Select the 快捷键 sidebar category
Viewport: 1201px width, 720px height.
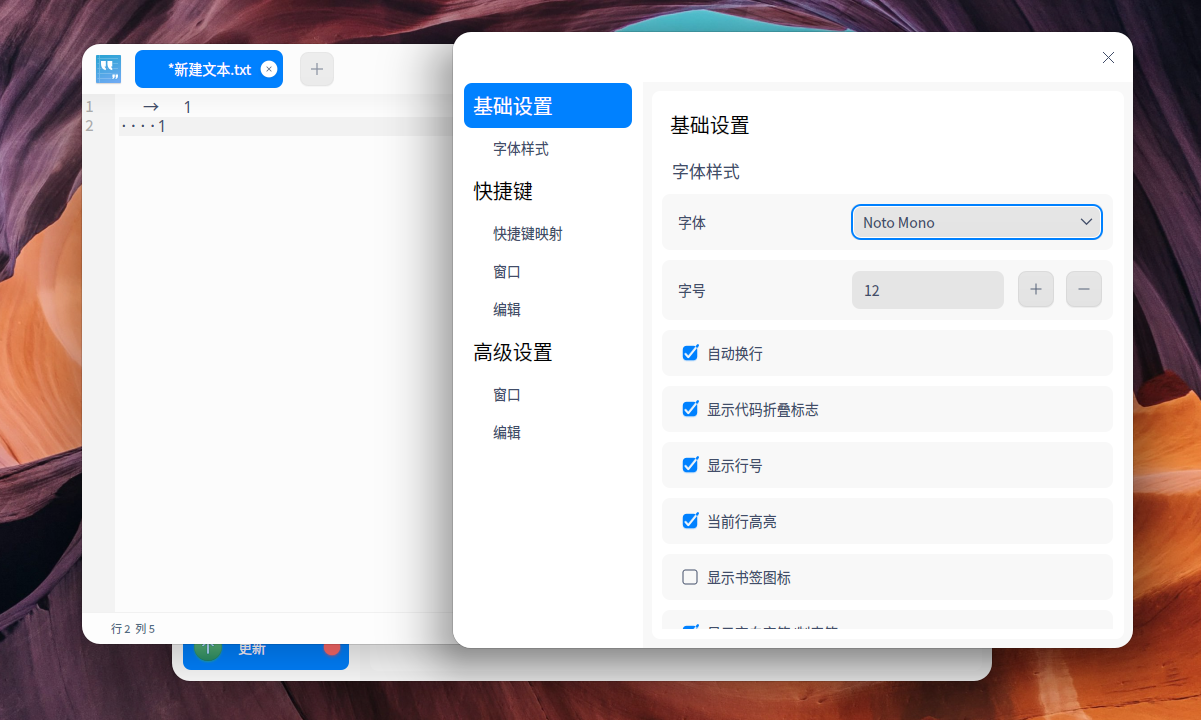pos(503,191)
